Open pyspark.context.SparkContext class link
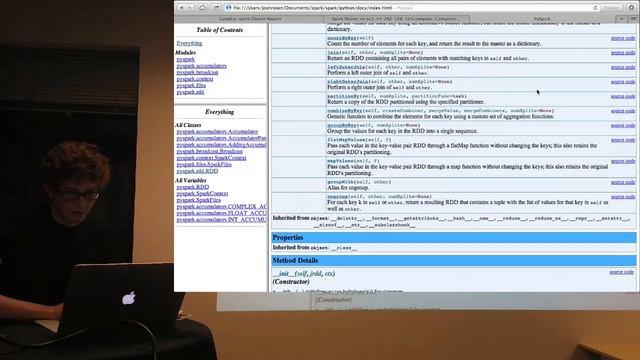 (211, 158)
